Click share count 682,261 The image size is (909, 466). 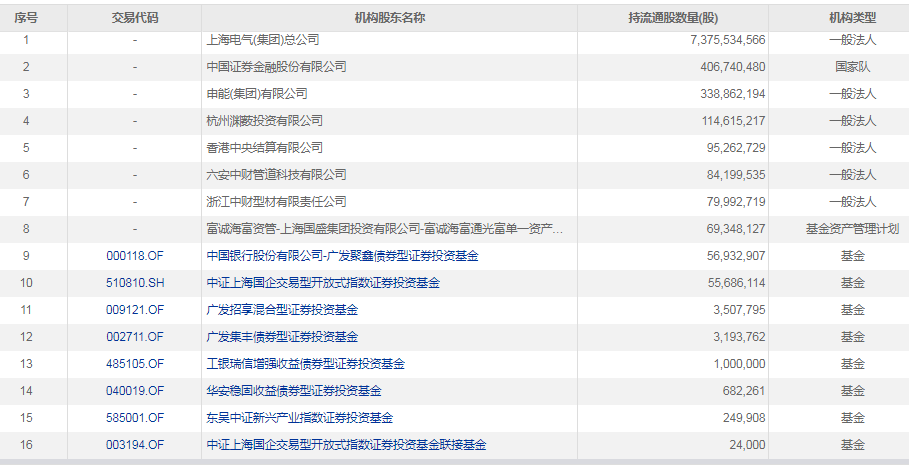click(x=744, y=391)
